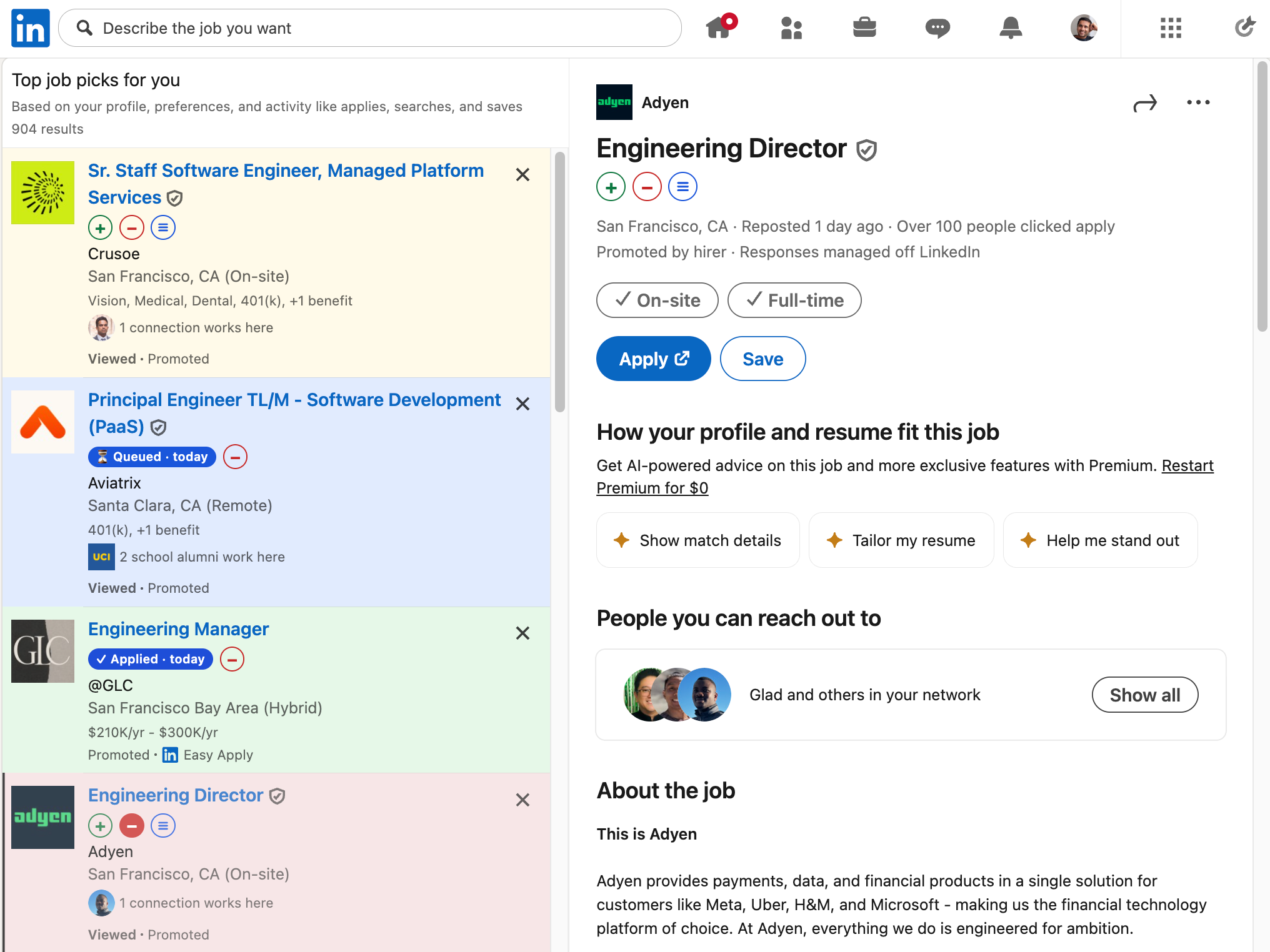Open the Engineering Director title in the list
This screenshot has width=1270, height=952.
176,796
